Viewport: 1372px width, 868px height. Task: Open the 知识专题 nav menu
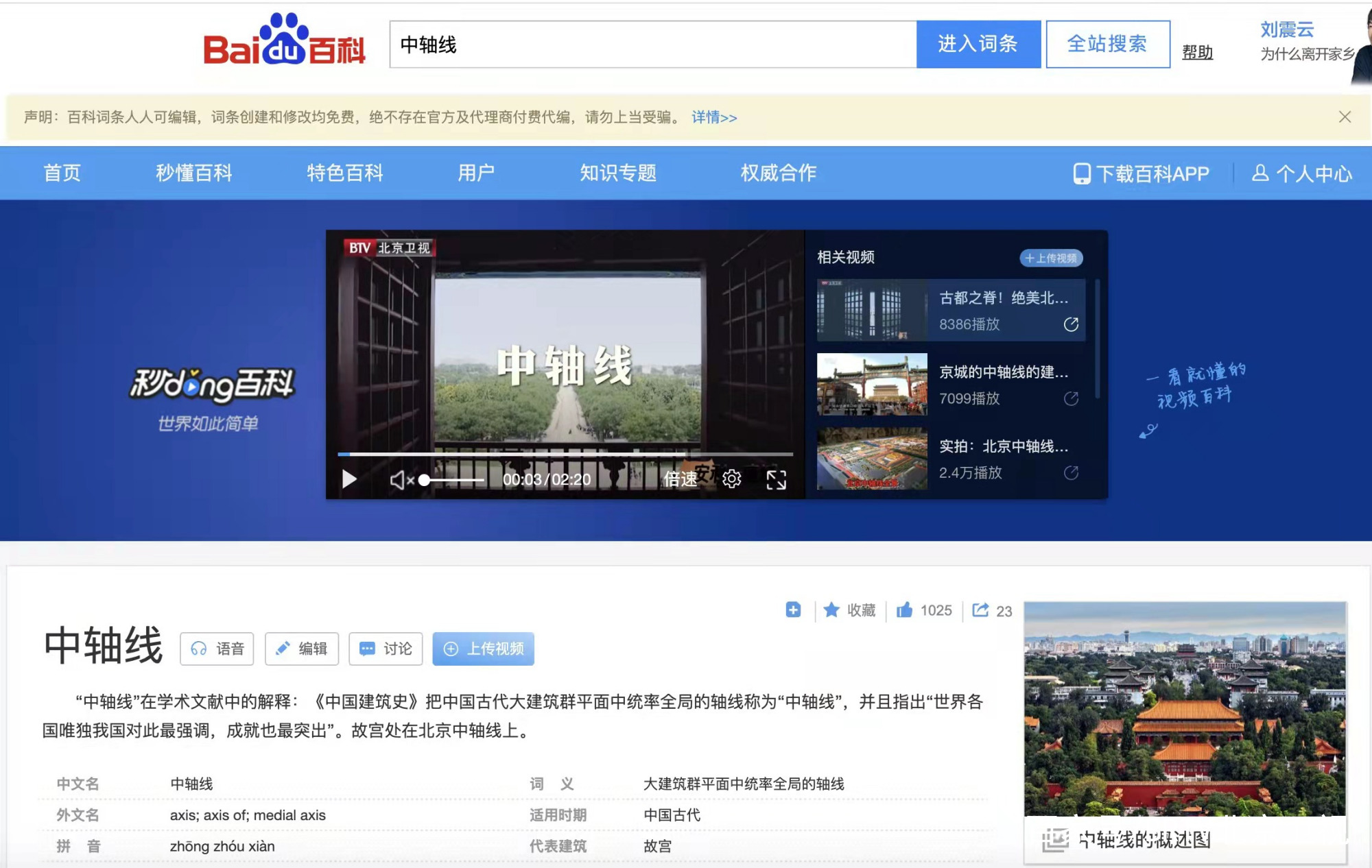pos(618,173)
